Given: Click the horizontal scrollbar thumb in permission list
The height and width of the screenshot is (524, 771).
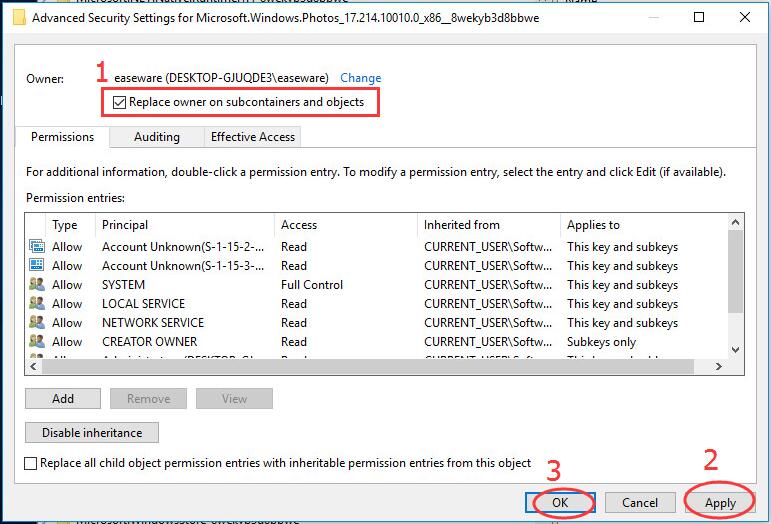Looking at the screenshot, I should click(x=368, y=366).
